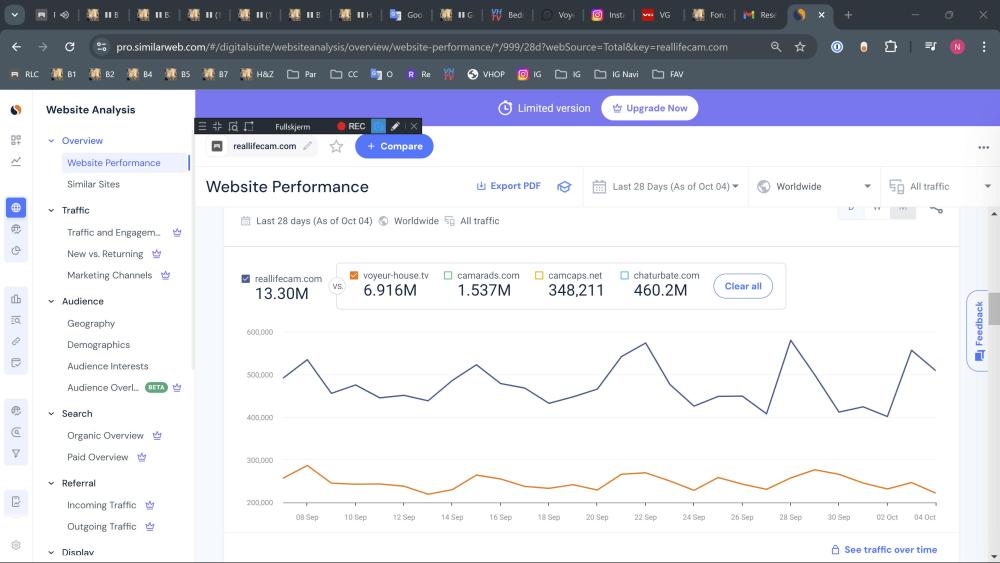Open Similar Sites in the sidebar
This screenshot has width=1000, height=563.
pos(93,184)
